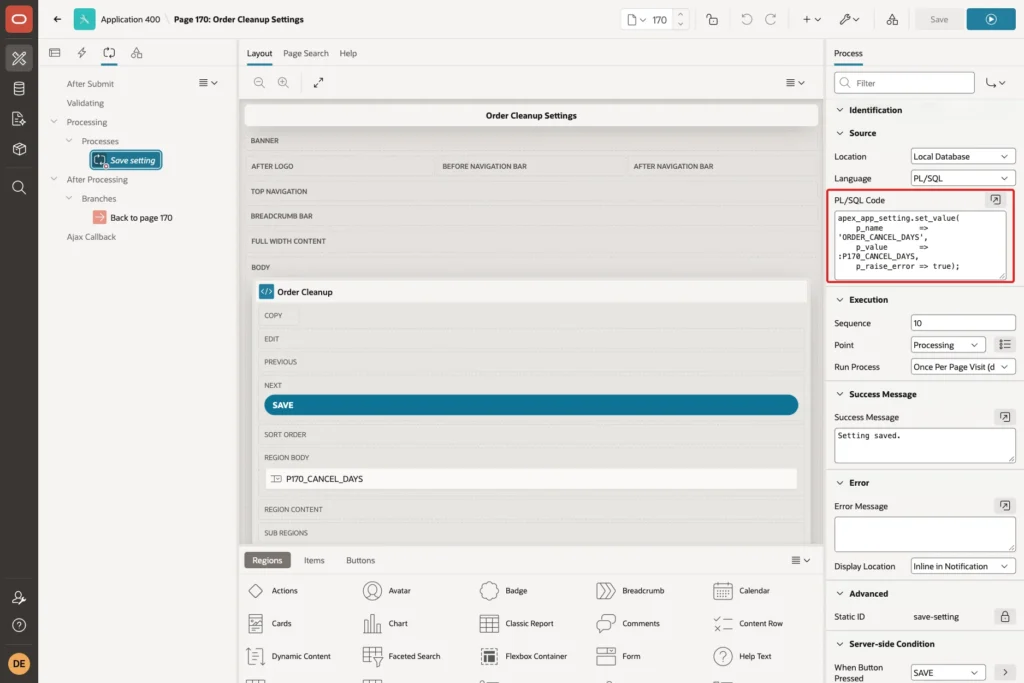Screen dimensions: 1024x683
Task: Open SQL Workshop database icon in sidebar
Action: (x=19, y=89)
